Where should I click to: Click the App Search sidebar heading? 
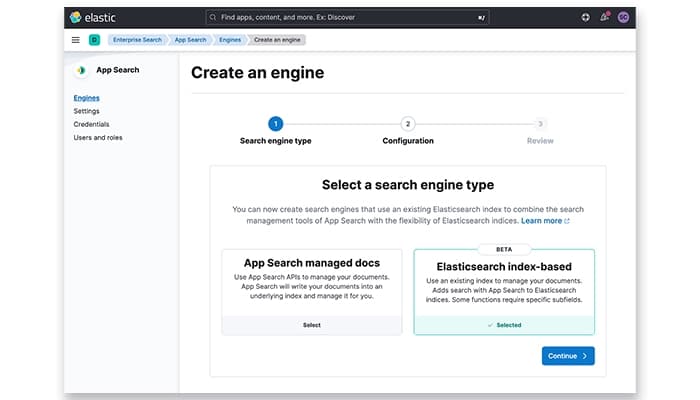coord(118,70)
